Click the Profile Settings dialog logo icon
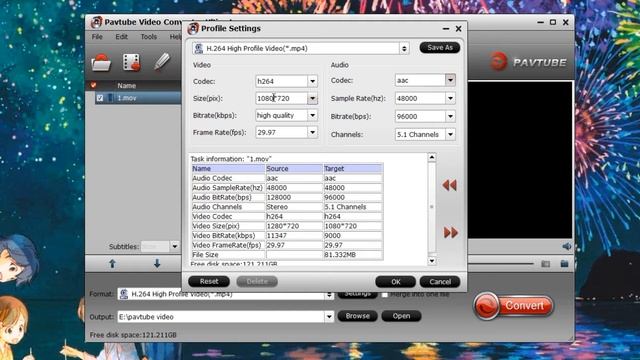 tap(193, 29)
